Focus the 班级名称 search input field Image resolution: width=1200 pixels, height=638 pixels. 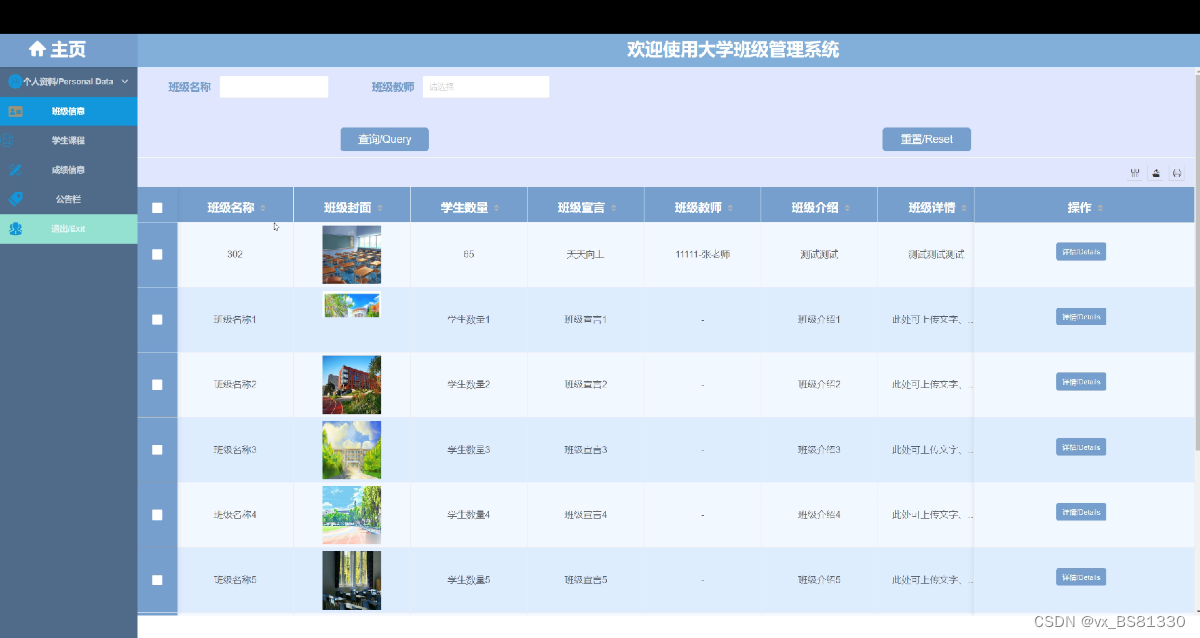(x=274, y=87)
